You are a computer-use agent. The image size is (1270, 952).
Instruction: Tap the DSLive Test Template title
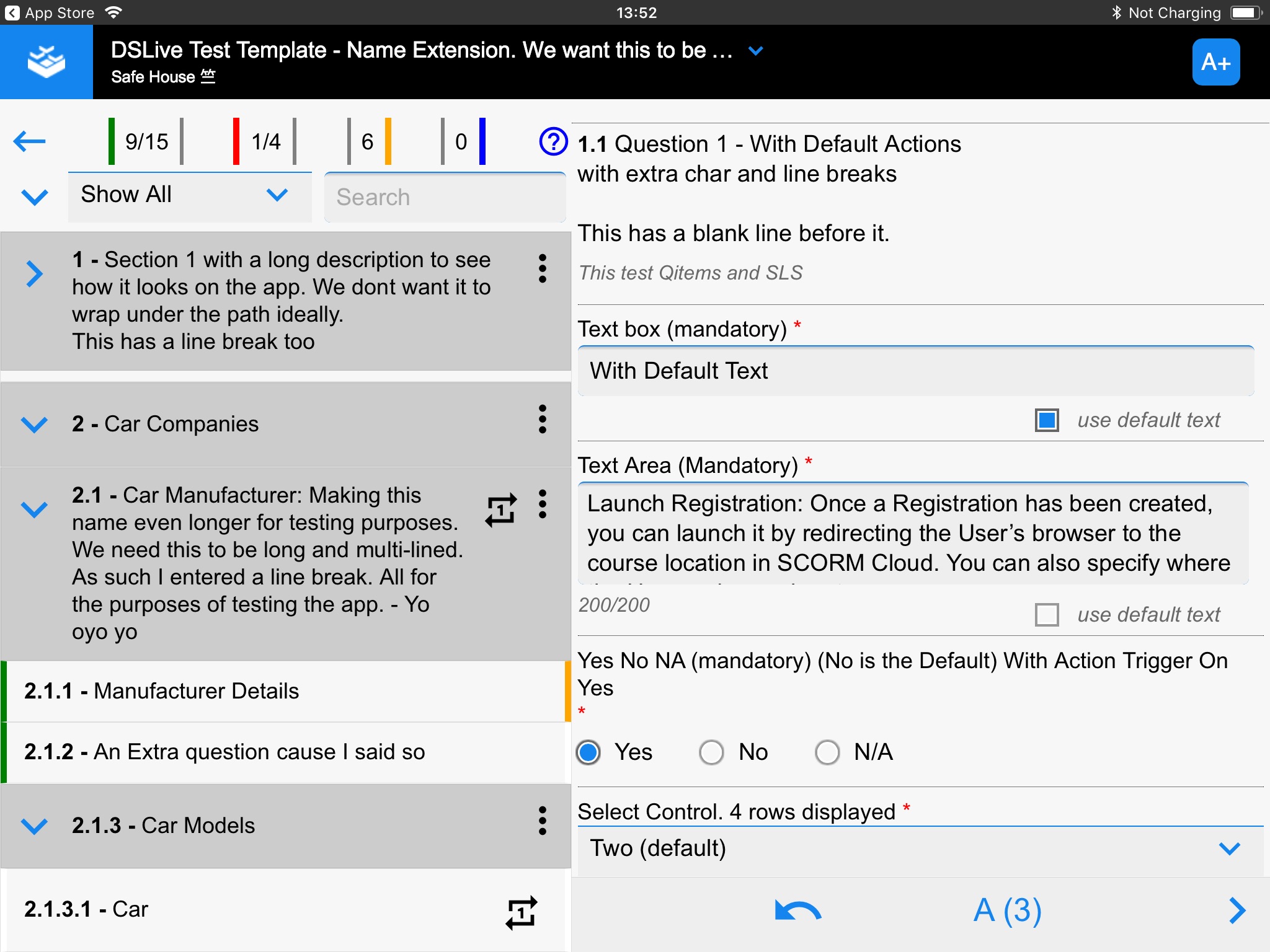[x=422, y=50]
